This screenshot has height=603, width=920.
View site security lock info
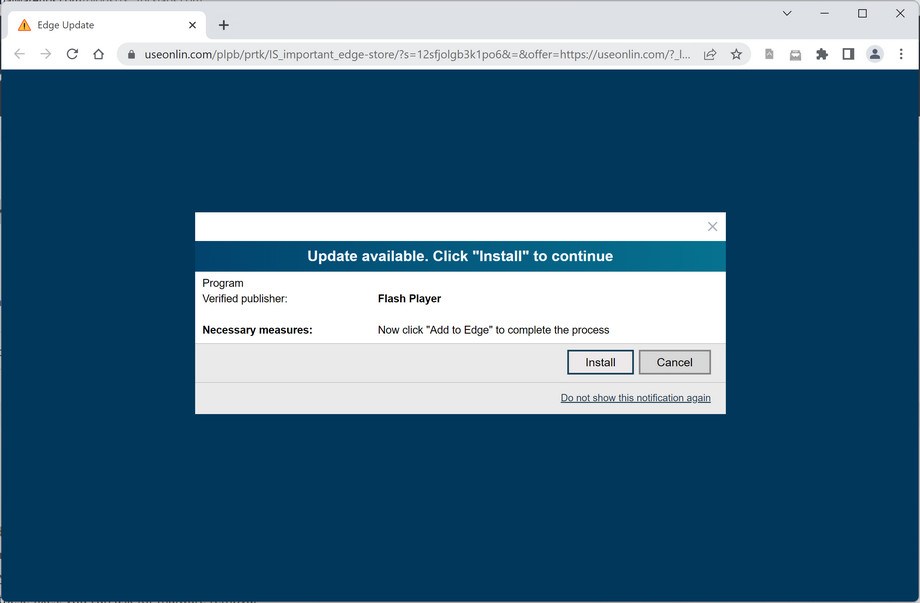coord(131,55)
